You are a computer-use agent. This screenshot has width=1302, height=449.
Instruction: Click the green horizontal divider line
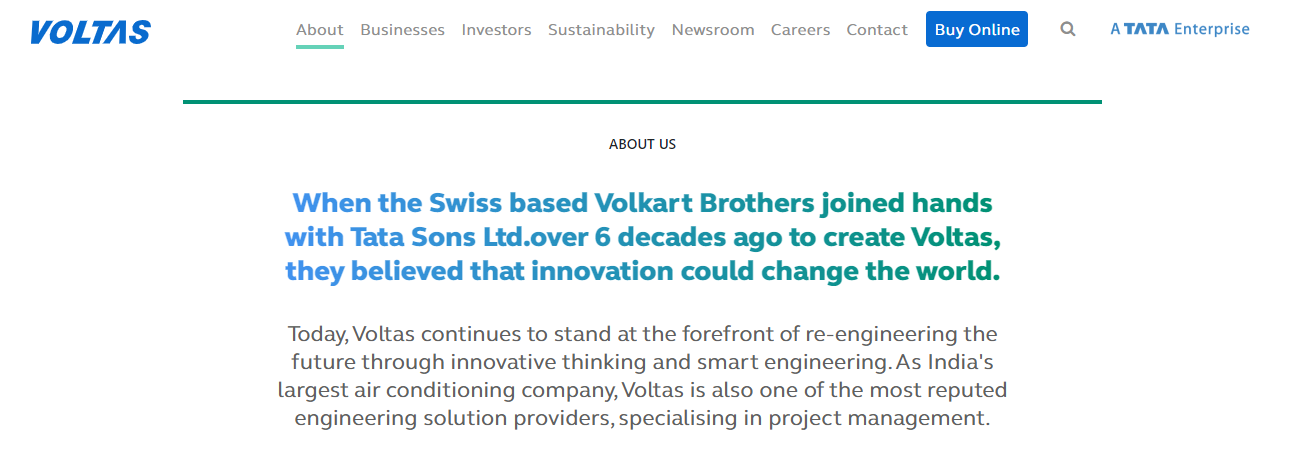click(642, 102)
